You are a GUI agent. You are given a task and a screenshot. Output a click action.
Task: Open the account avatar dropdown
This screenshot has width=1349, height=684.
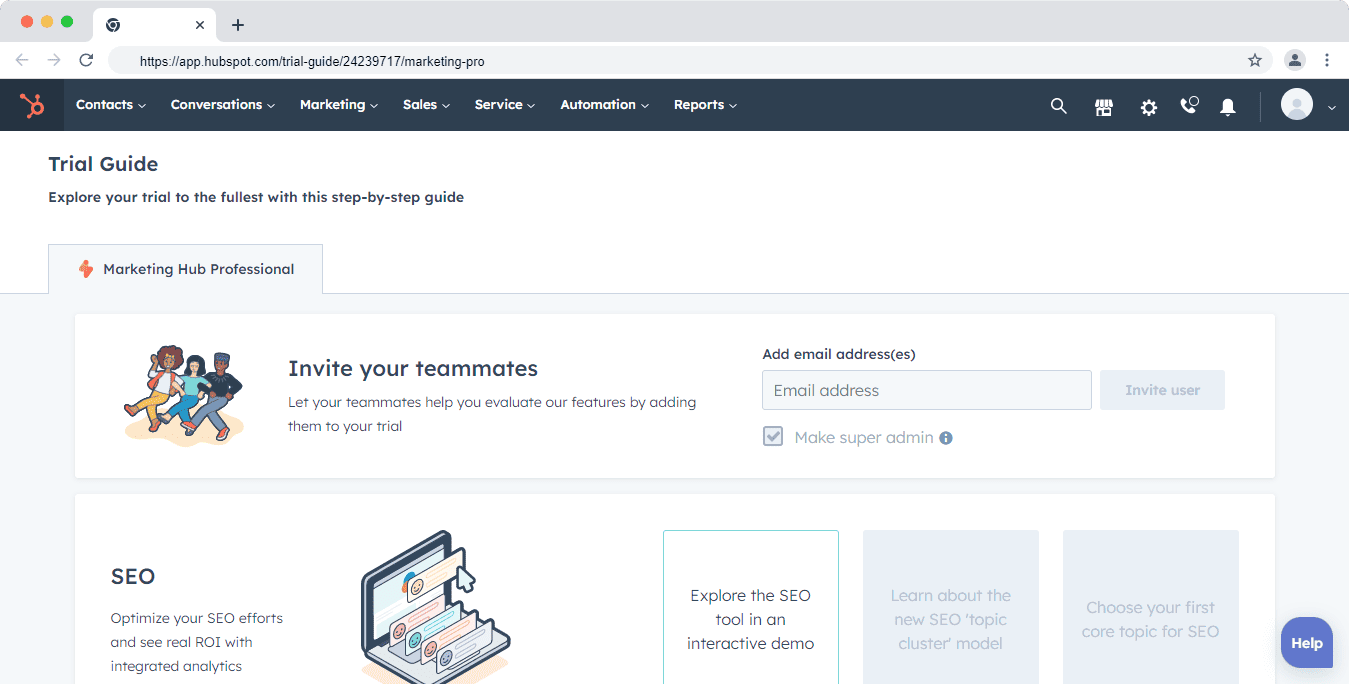(1308, 105)
